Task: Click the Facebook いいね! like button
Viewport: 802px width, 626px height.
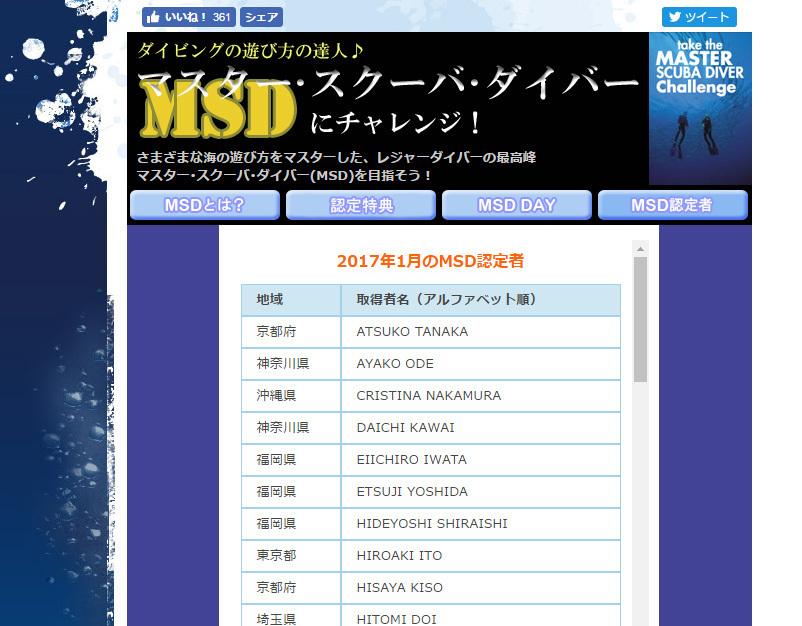Action: [x=189, y=17]
